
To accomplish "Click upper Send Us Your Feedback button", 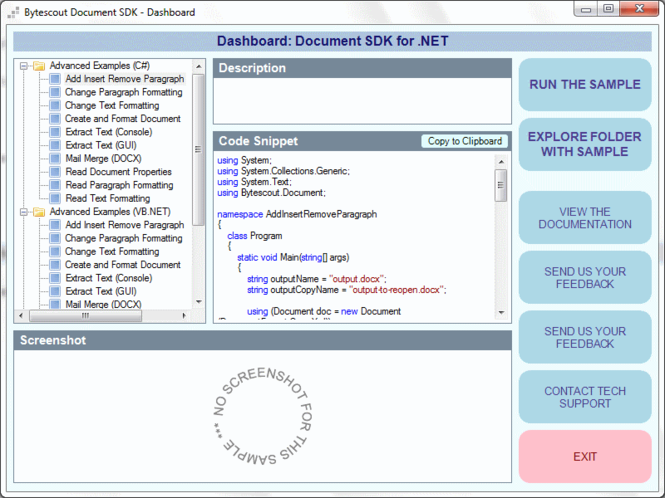I will [585, 277].
